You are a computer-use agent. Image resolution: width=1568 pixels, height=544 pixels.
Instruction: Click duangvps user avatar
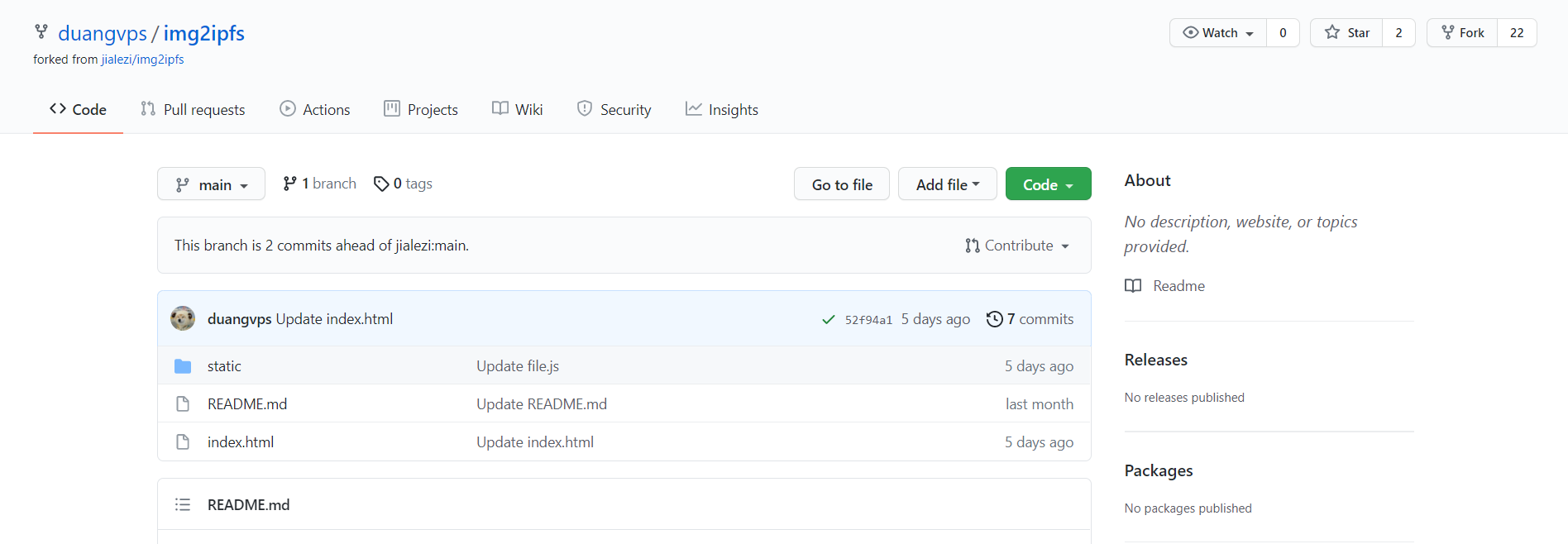coord(183,319)
